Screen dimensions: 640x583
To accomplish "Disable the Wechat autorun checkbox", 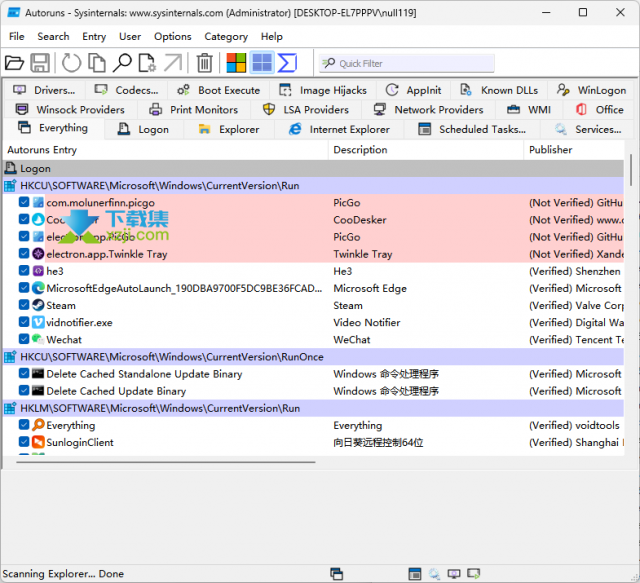I will pos(24,339).
